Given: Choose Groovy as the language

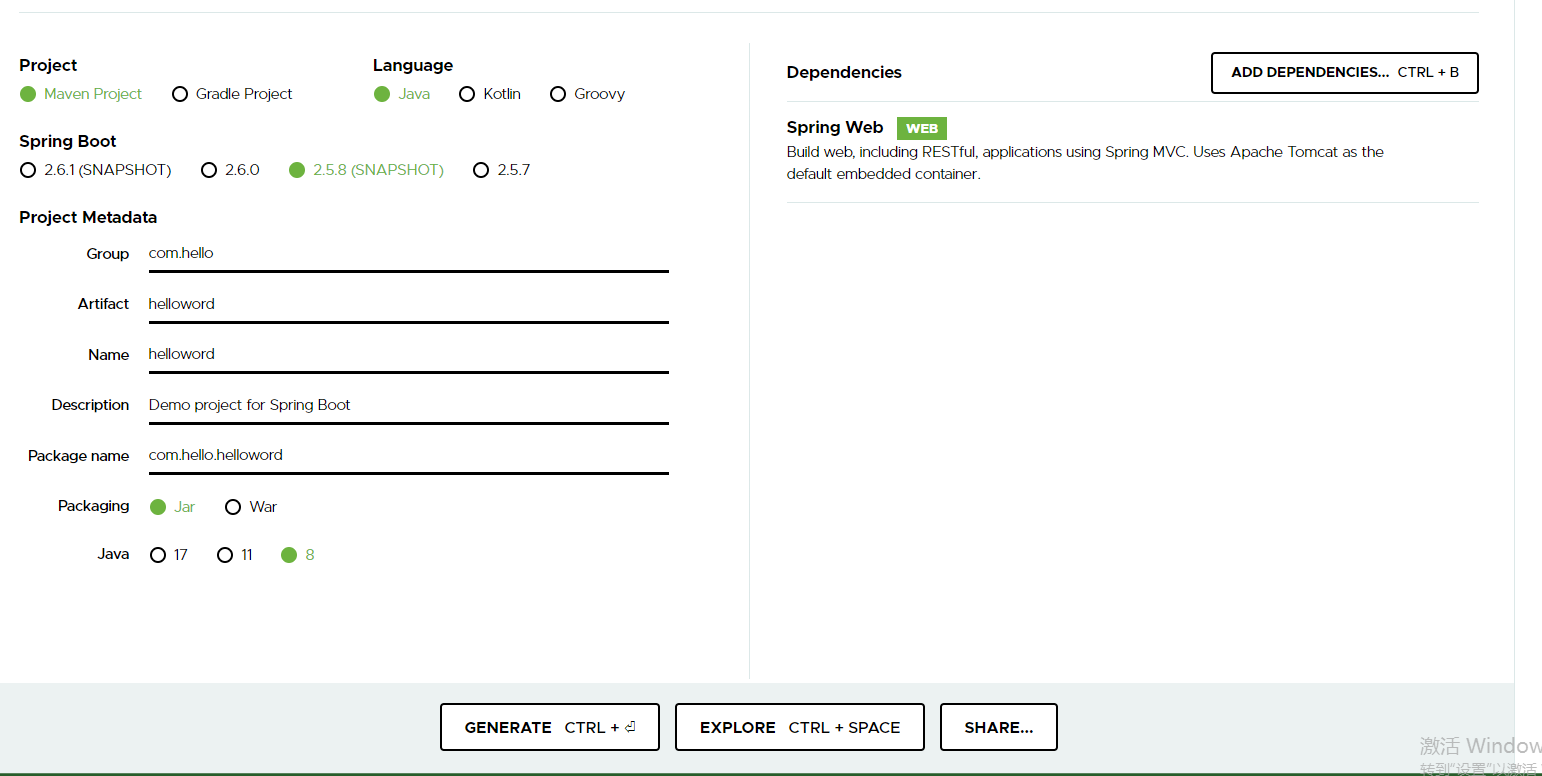Looking at the screenshot, I should coord(587,94).
